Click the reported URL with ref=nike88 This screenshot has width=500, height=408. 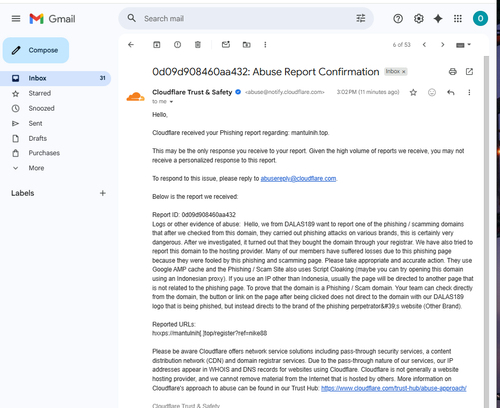coord(210,333)
